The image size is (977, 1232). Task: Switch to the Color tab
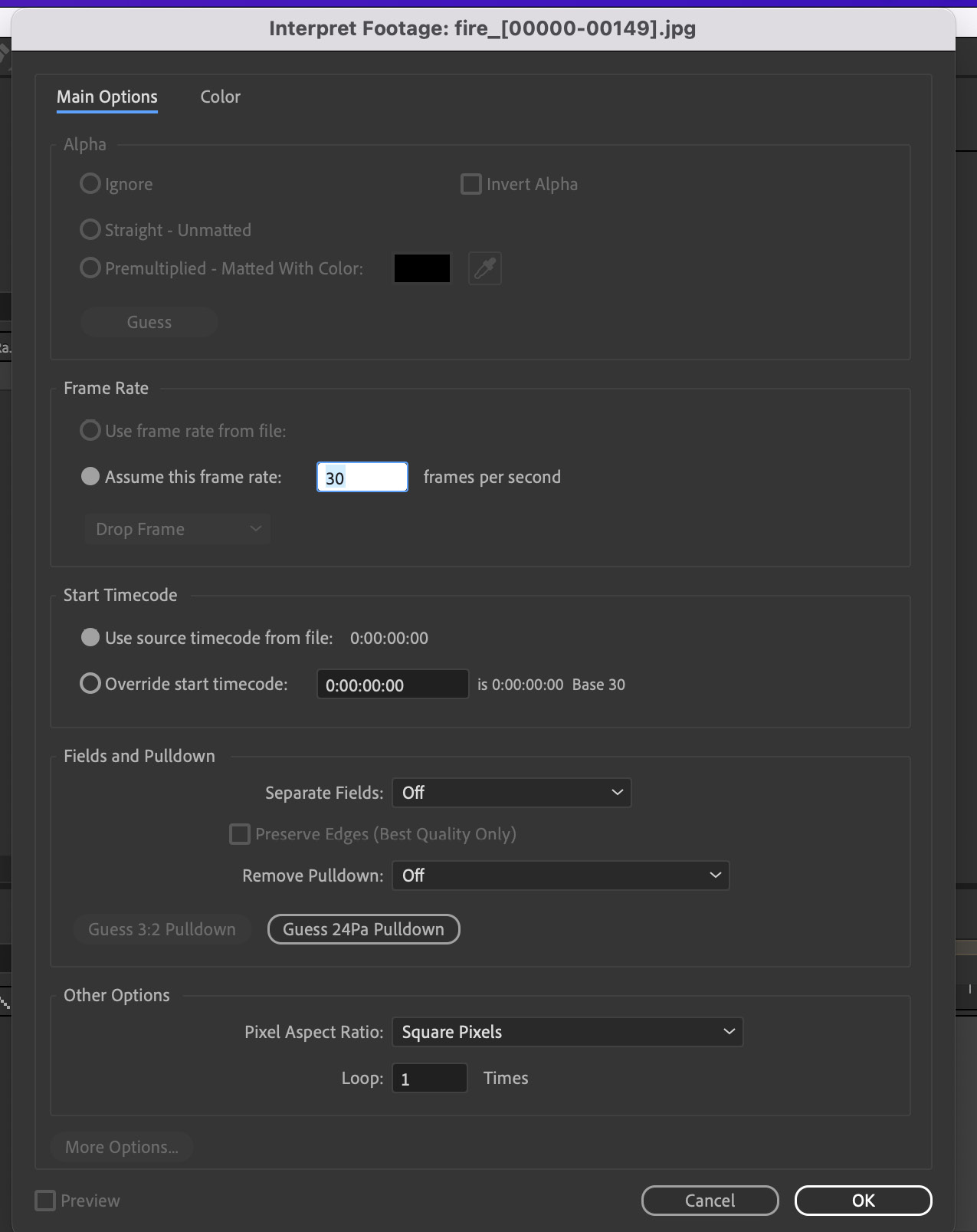point(221,97)
